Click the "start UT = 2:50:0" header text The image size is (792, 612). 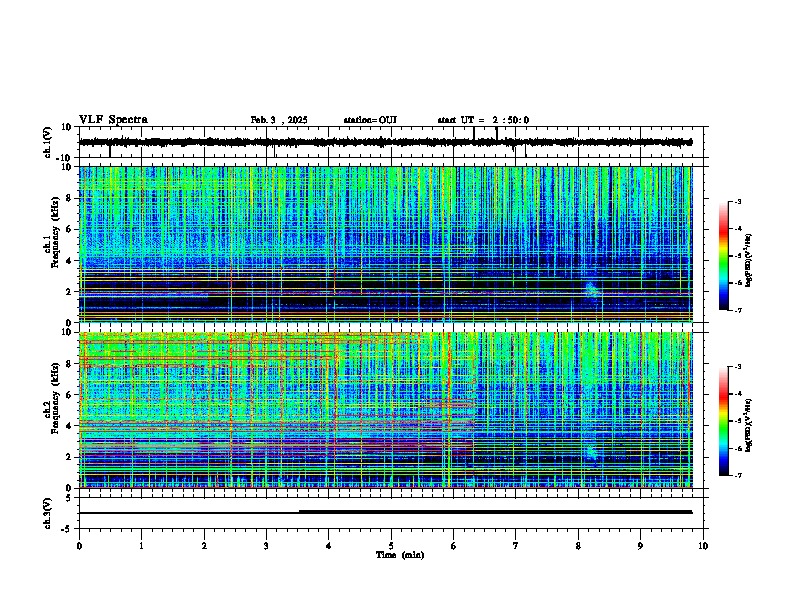[483, 120]
